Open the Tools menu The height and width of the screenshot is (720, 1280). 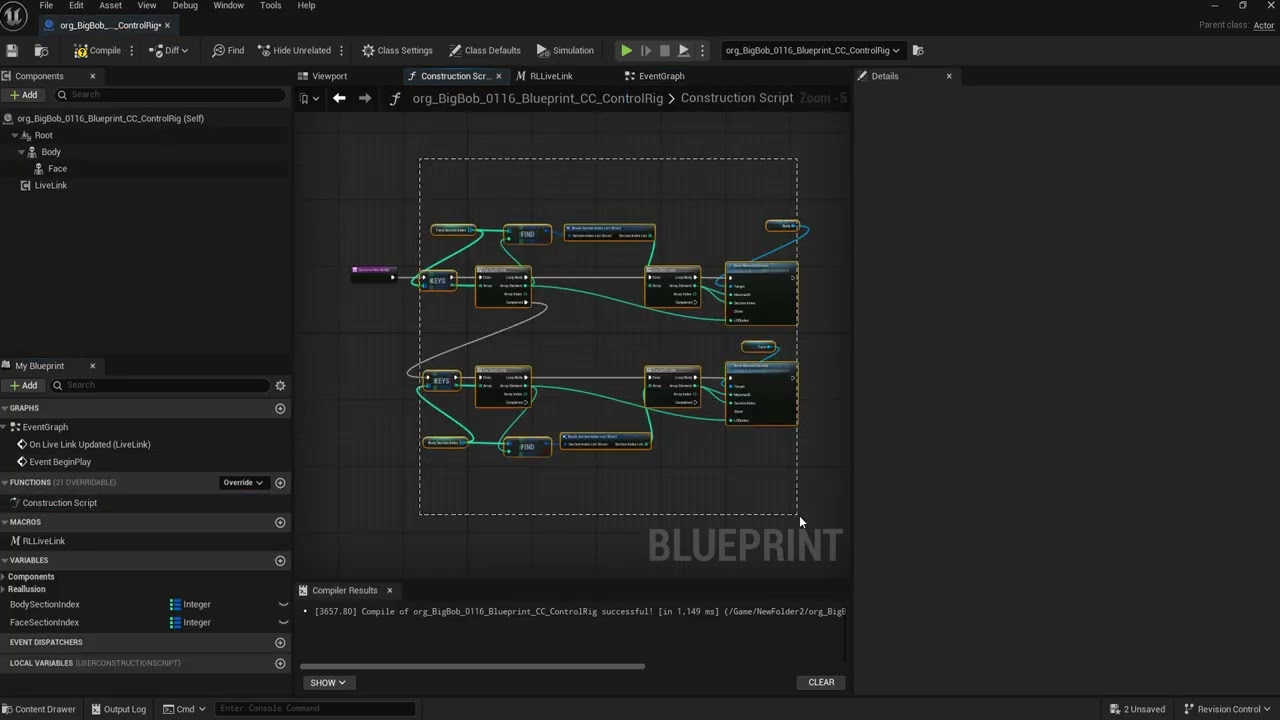(x=270, y=6)
